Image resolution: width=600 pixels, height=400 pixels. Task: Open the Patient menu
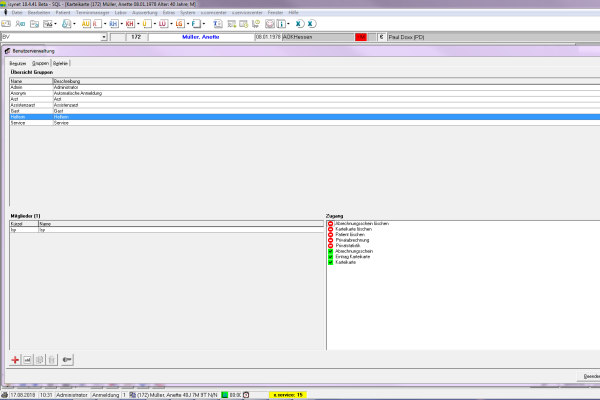pyautogui.click(x=63, y=13)
